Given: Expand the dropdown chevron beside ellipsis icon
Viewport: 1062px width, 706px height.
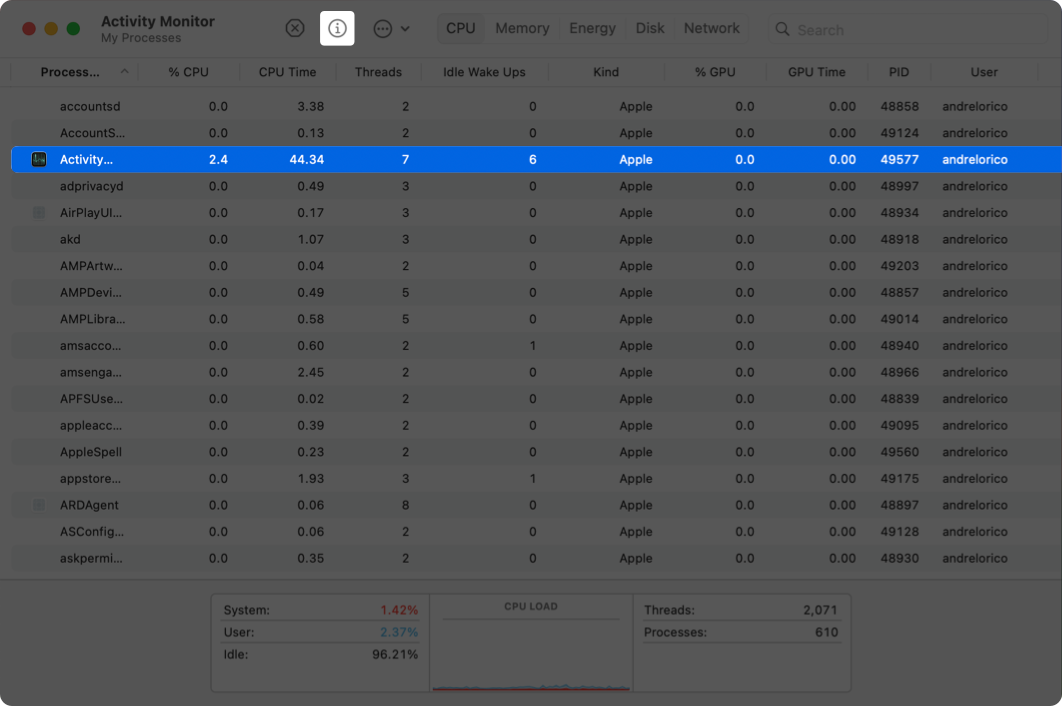Looking at the screenshot, I should 405,29.
